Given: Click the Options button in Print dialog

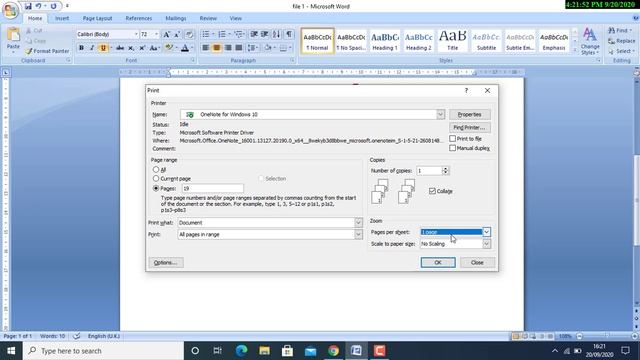Looking at the screenshot, I should coord(166,262).
